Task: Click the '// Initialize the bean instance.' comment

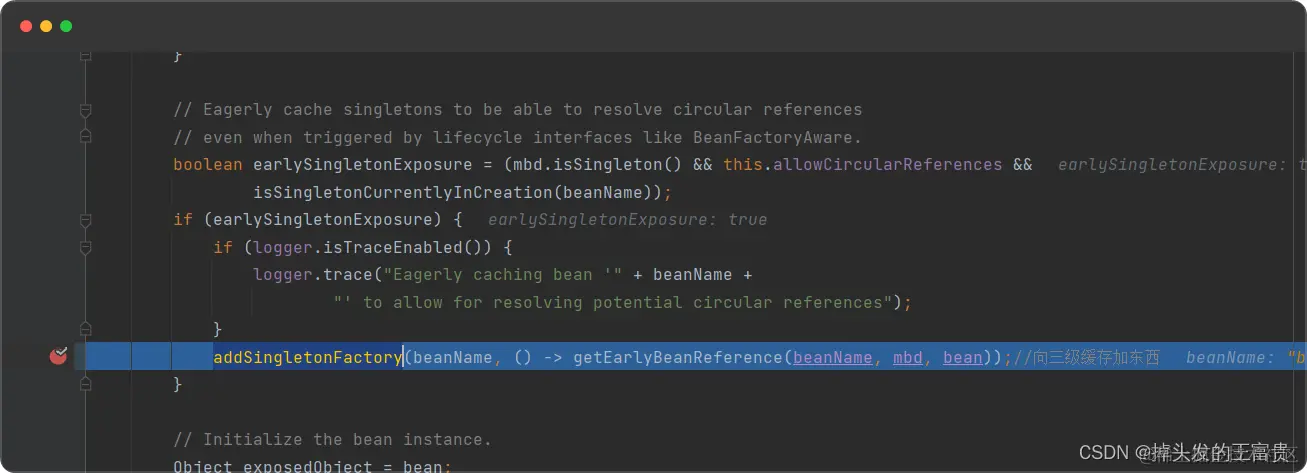Action: click(x=333, y=439)
